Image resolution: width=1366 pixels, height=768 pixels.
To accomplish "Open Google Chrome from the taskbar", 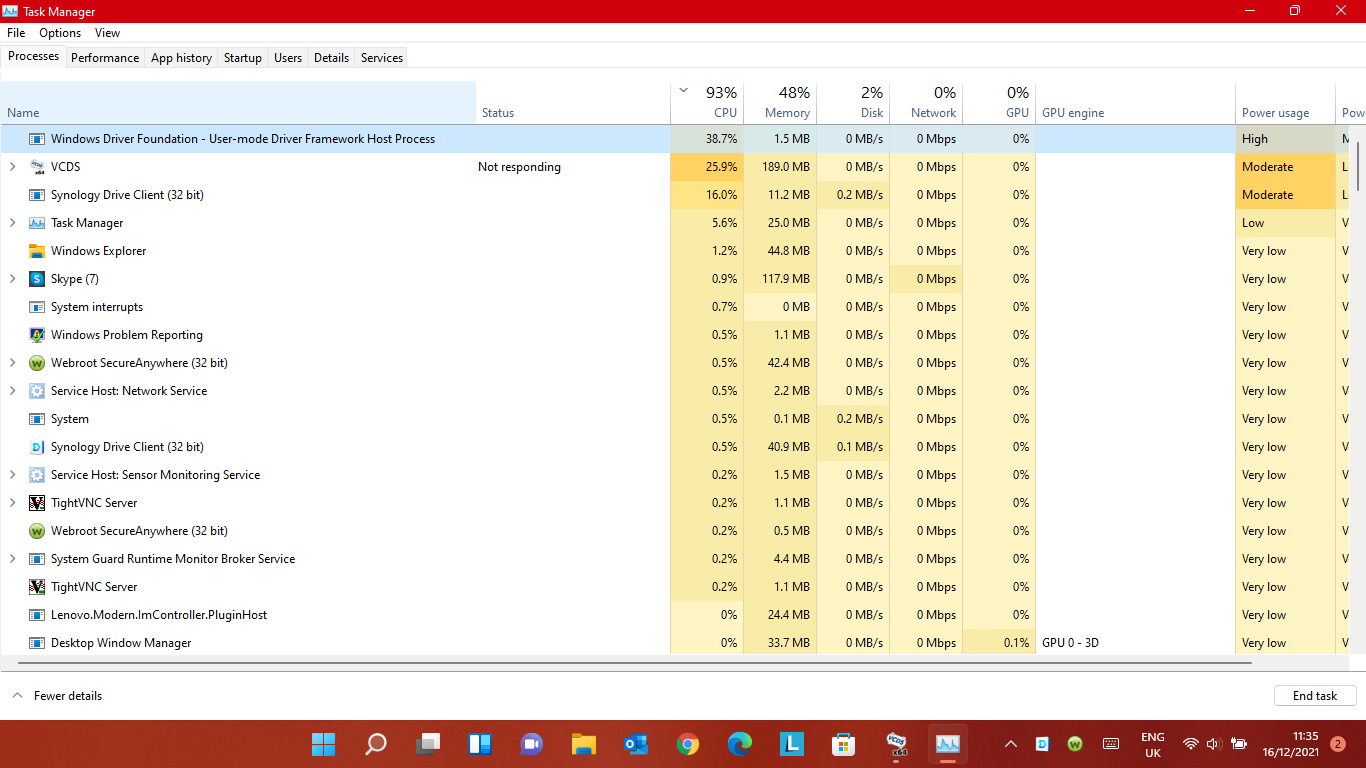I will [687, 744].
